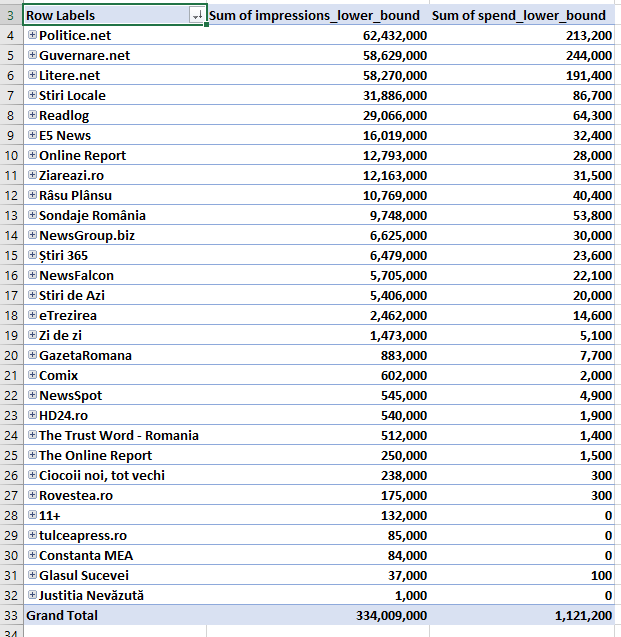Click the expand icon next to eTrezirea

[x=32, y=315]
